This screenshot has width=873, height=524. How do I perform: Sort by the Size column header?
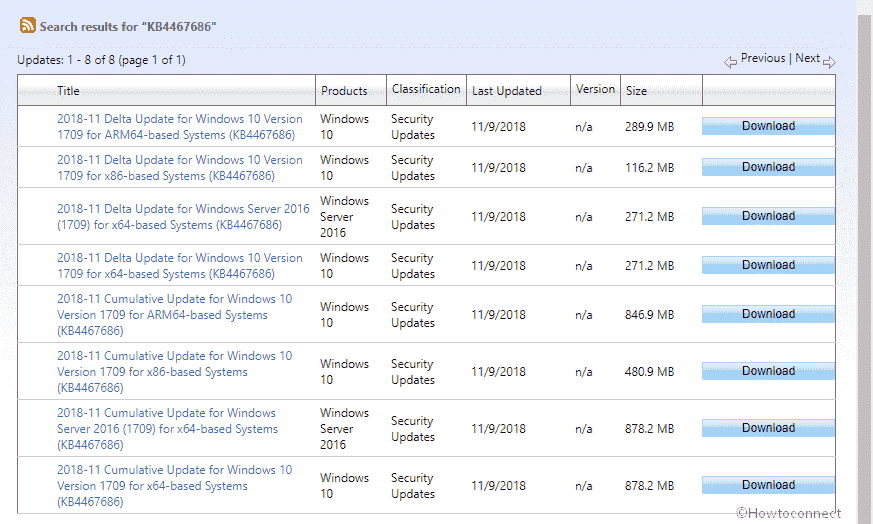pyautogui.click(x=636, y=91)
